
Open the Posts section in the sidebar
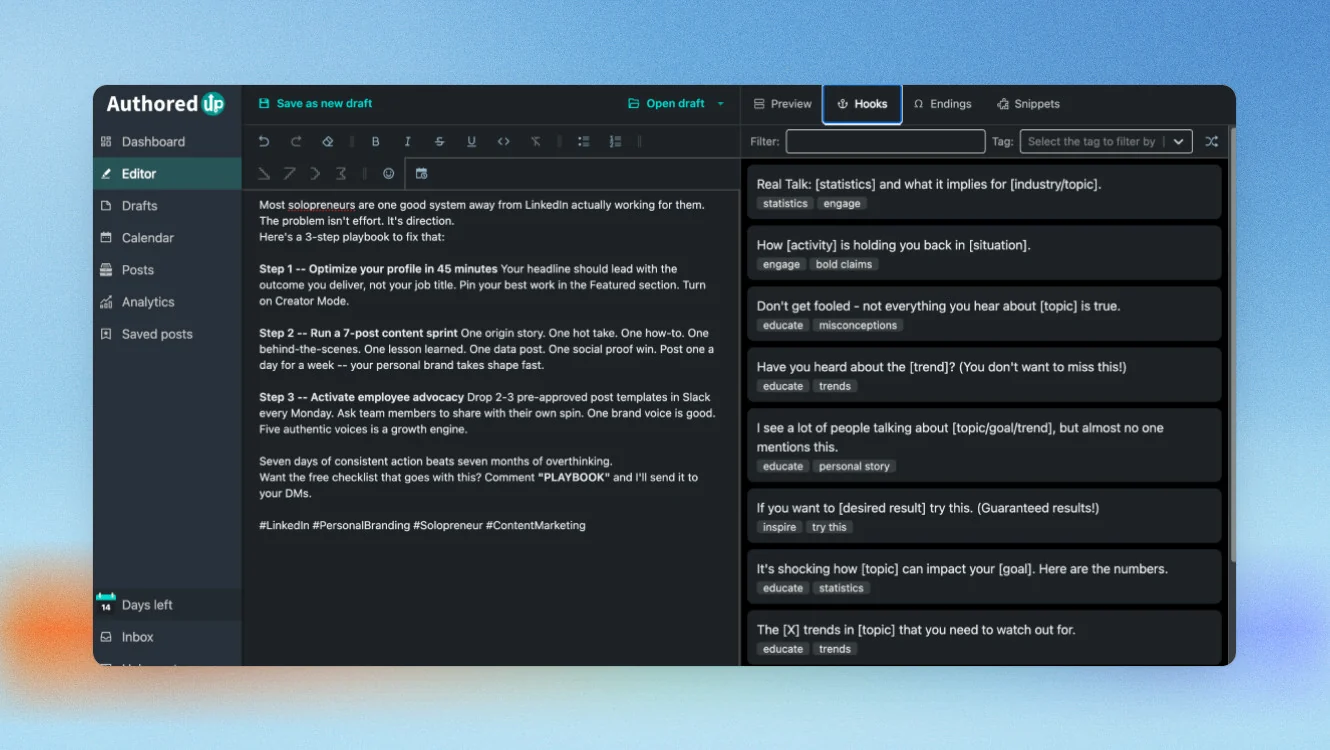167,270
